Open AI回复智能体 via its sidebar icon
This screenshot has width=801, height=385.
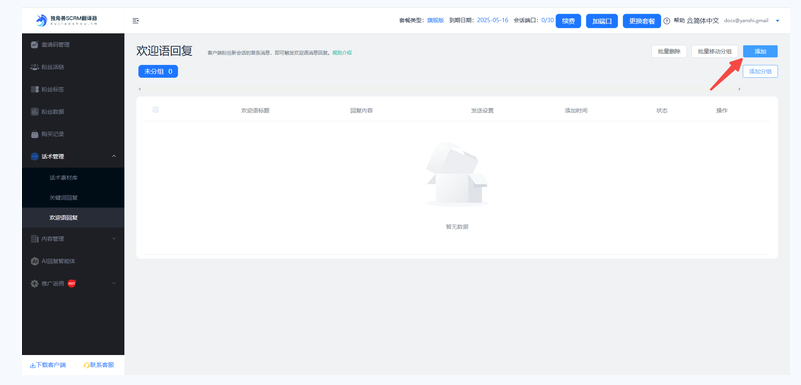[x=34, y=261]
